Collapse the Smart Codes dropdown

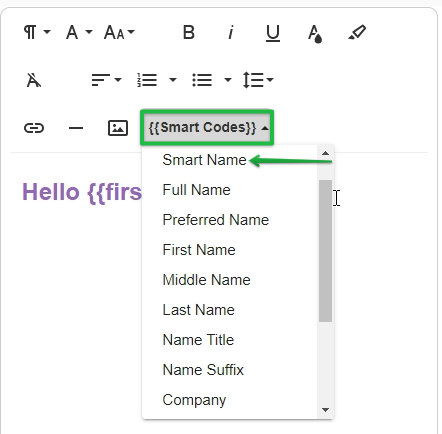[207, 127]
